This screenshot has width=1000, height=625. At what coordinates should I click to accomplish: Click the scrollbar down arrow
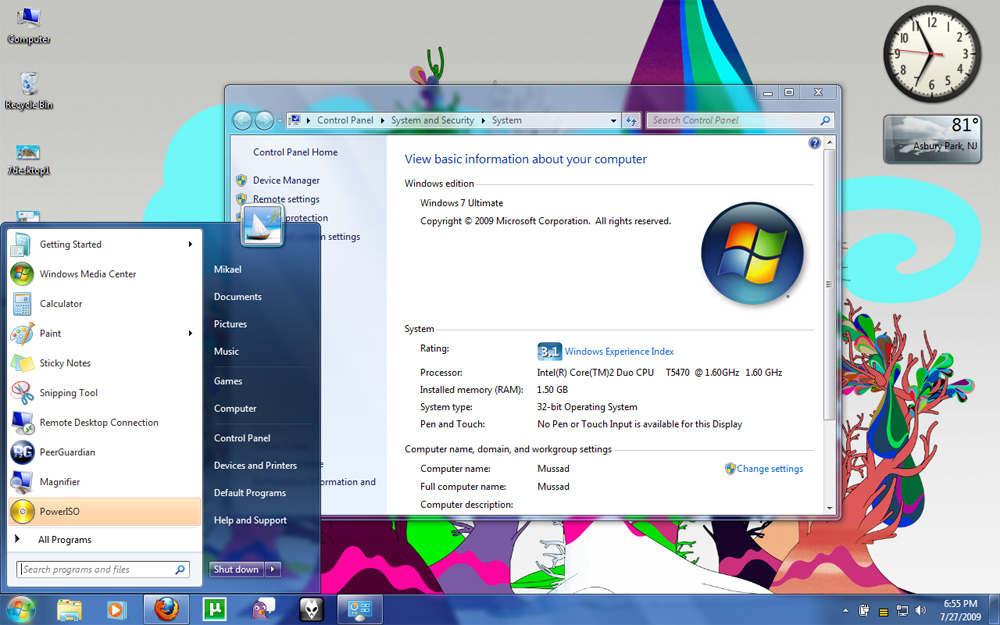(829, 508)
